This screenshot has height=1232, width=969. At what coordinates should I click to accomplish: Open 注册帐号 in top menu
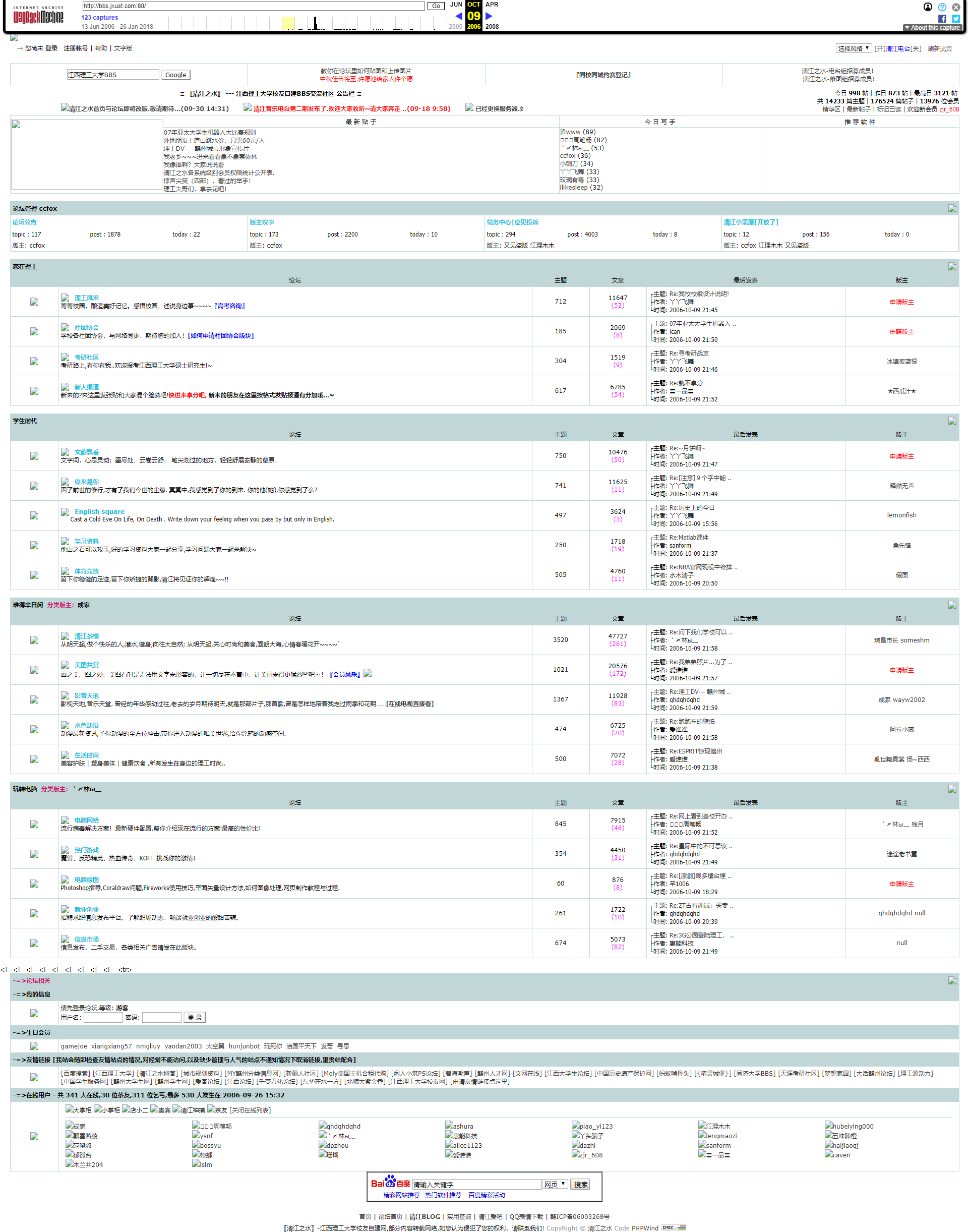pyautogui.click(x=76, y=48)
